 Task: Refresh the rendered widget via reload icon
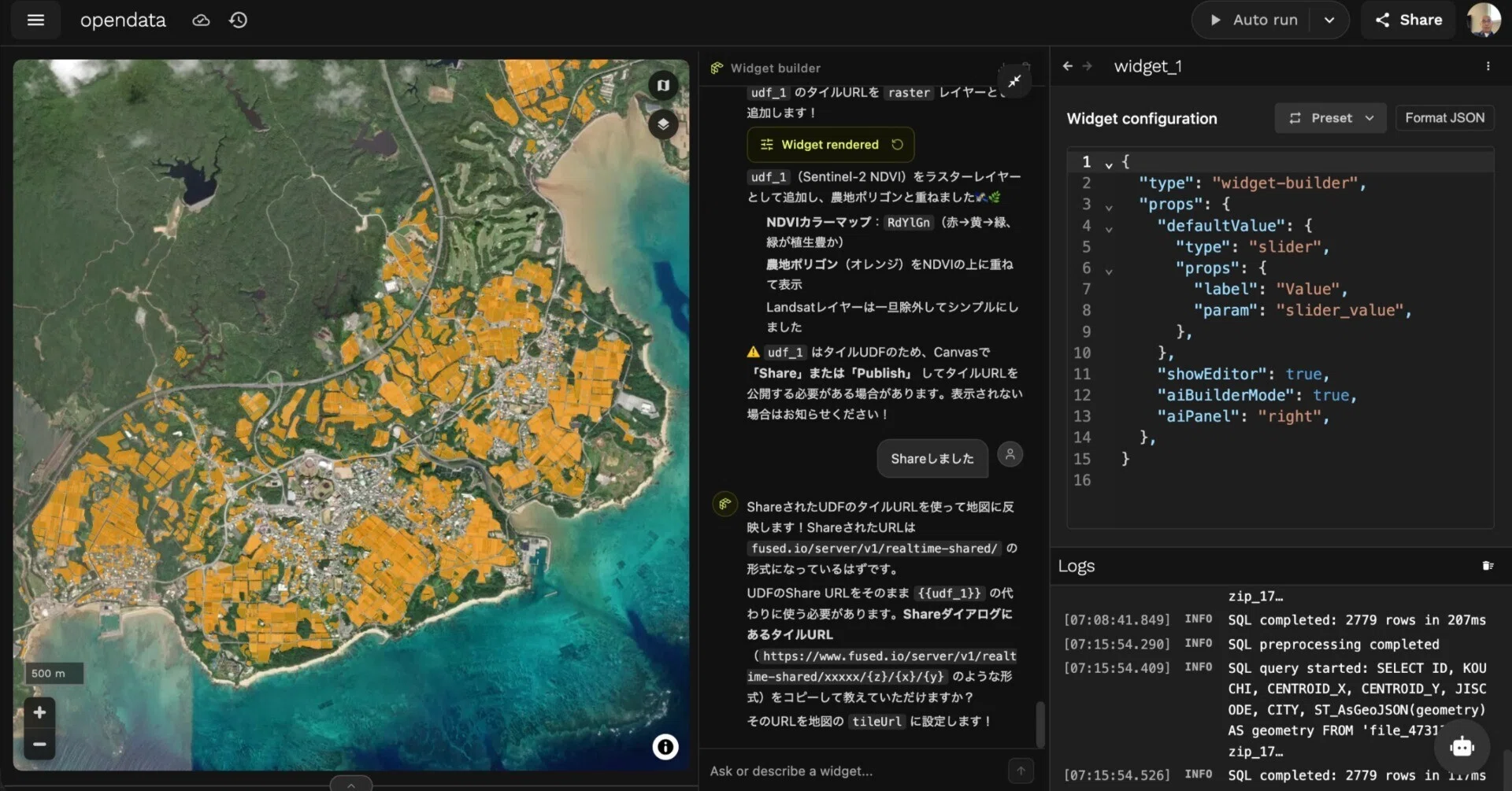click(897, 145)
